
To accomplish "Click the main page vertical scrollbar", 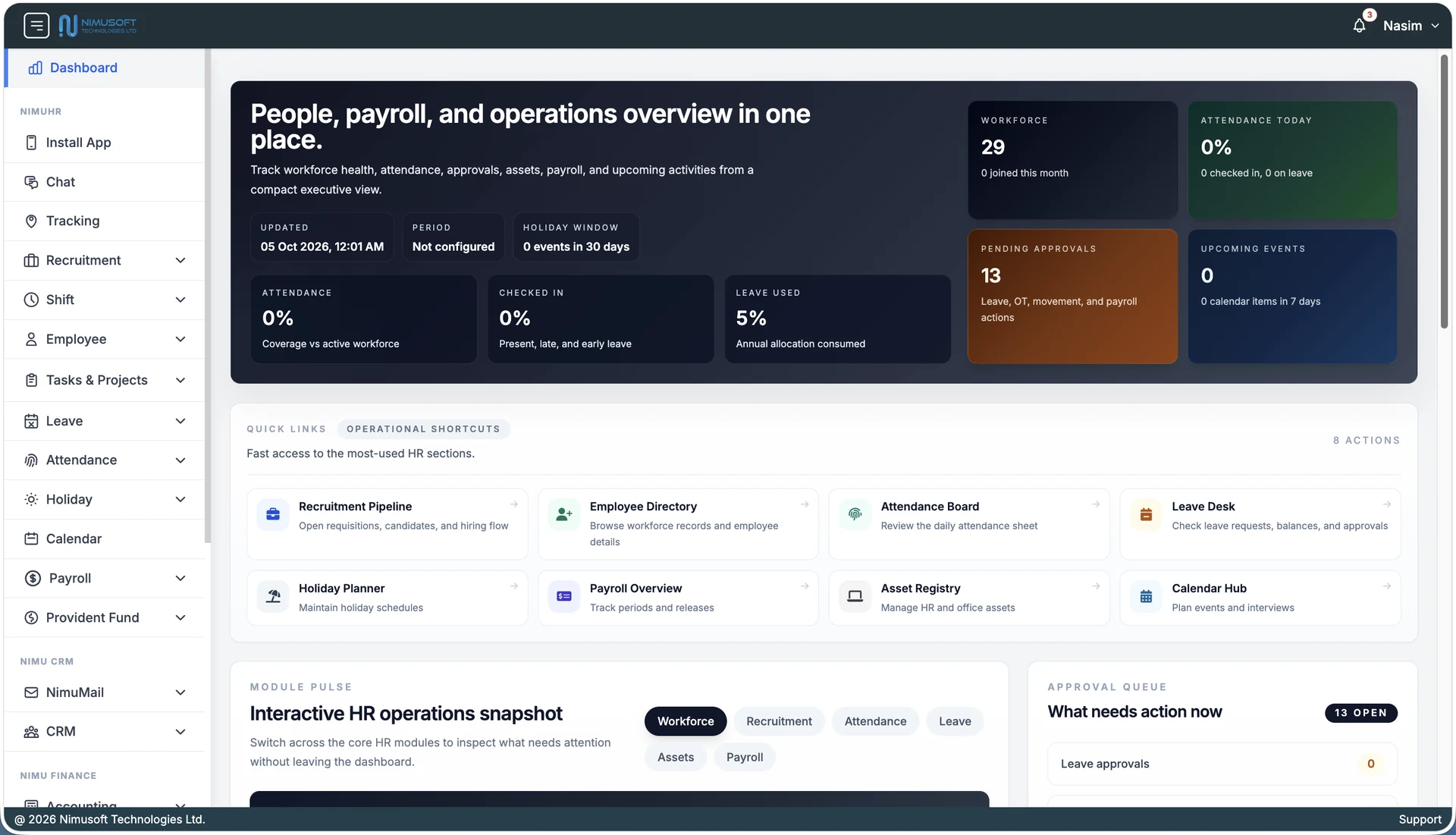I will pyautogui.click(x=1445, y=191).
